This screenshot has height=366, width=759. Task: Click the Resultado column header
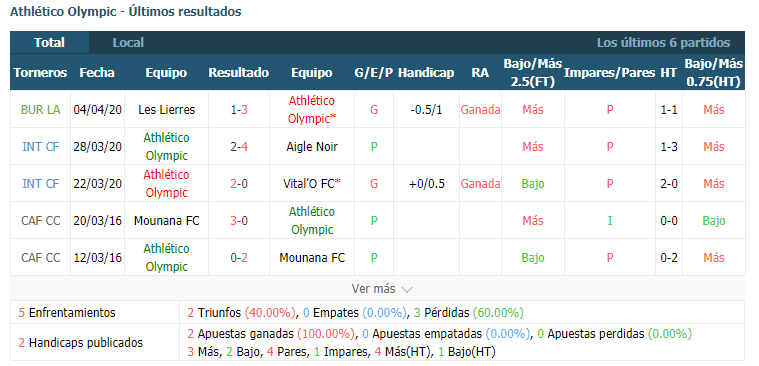click(239, 73)
